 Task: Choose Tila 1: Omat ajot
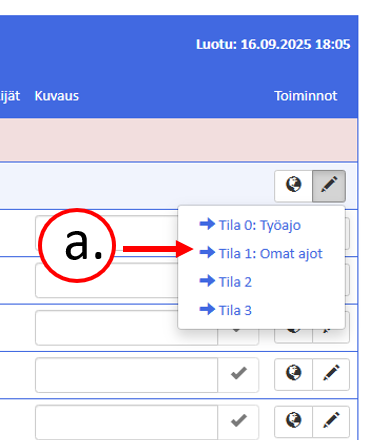tap(261, 253)
